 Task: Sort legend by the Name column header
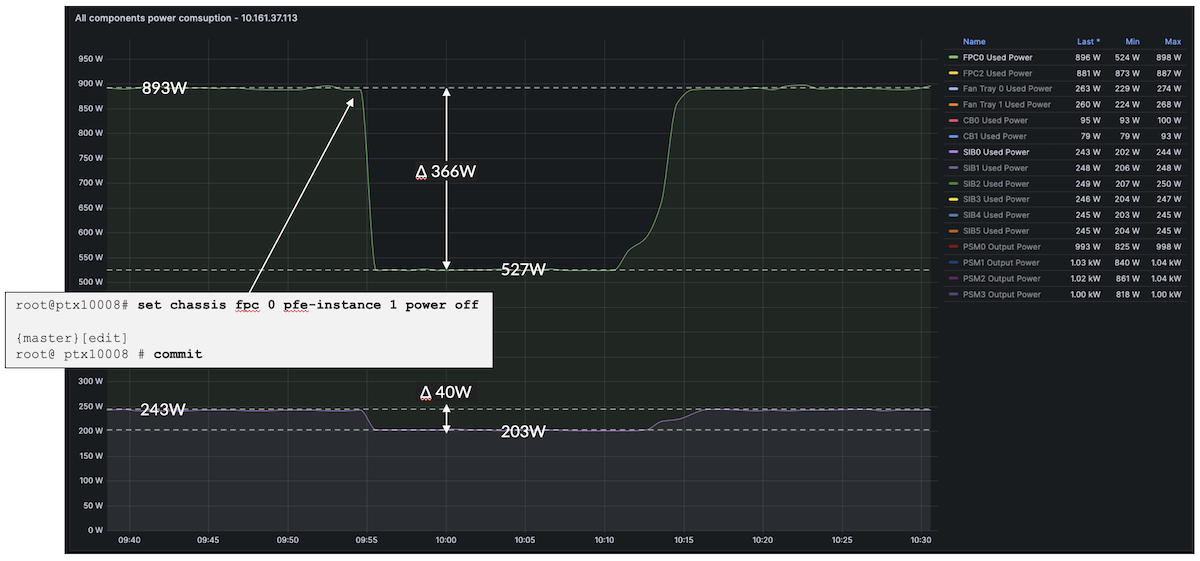974,42
